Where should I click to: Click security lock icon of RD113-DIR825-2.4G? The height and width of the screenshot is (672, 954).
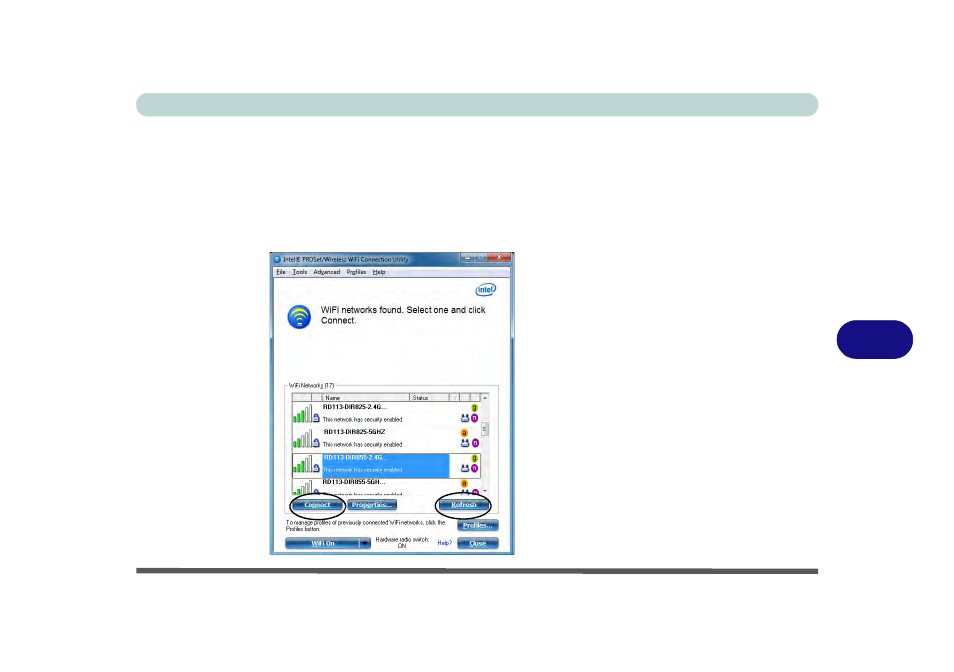tap(316, 418)
